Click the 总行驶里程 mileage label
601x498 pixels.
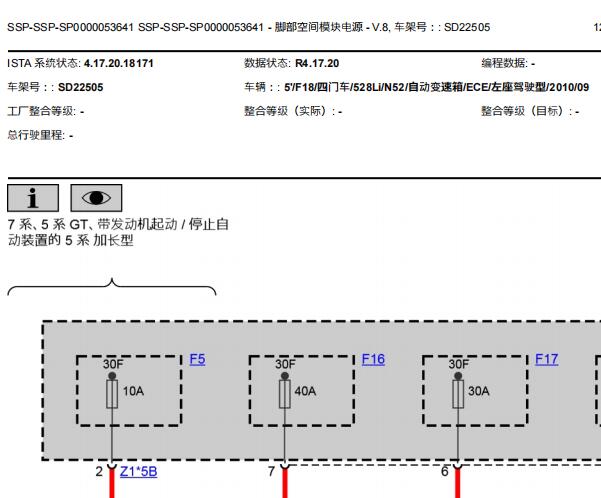point(36,135)
